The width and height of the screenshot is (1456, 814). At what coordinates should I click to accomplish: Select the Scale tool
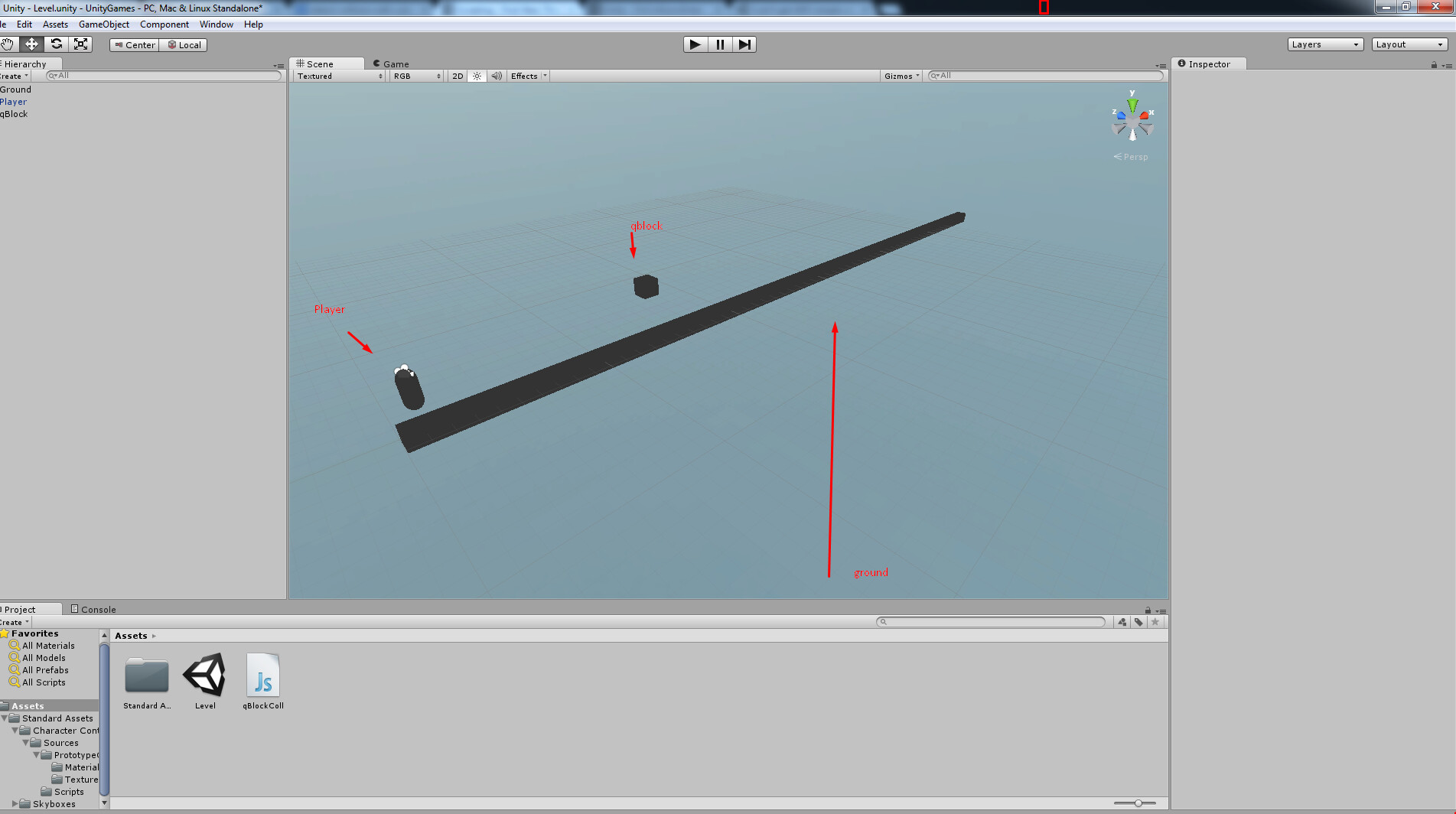point(80,44)
